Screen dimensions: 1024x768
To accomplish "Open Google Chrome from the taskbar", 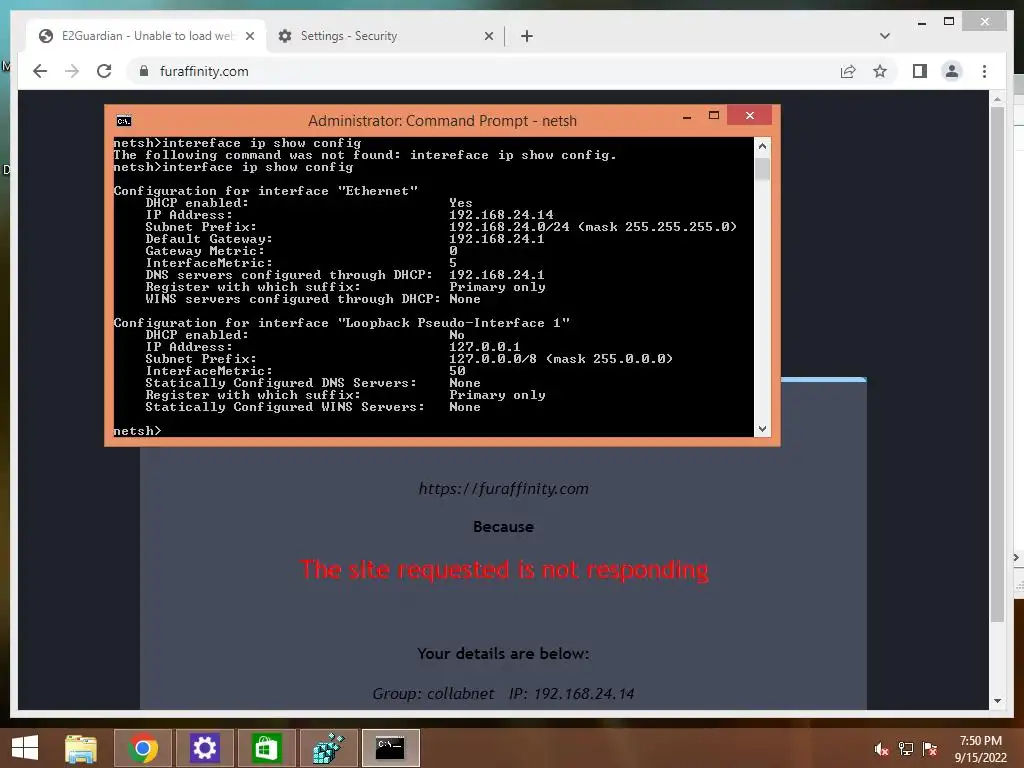I will (143, 748).
